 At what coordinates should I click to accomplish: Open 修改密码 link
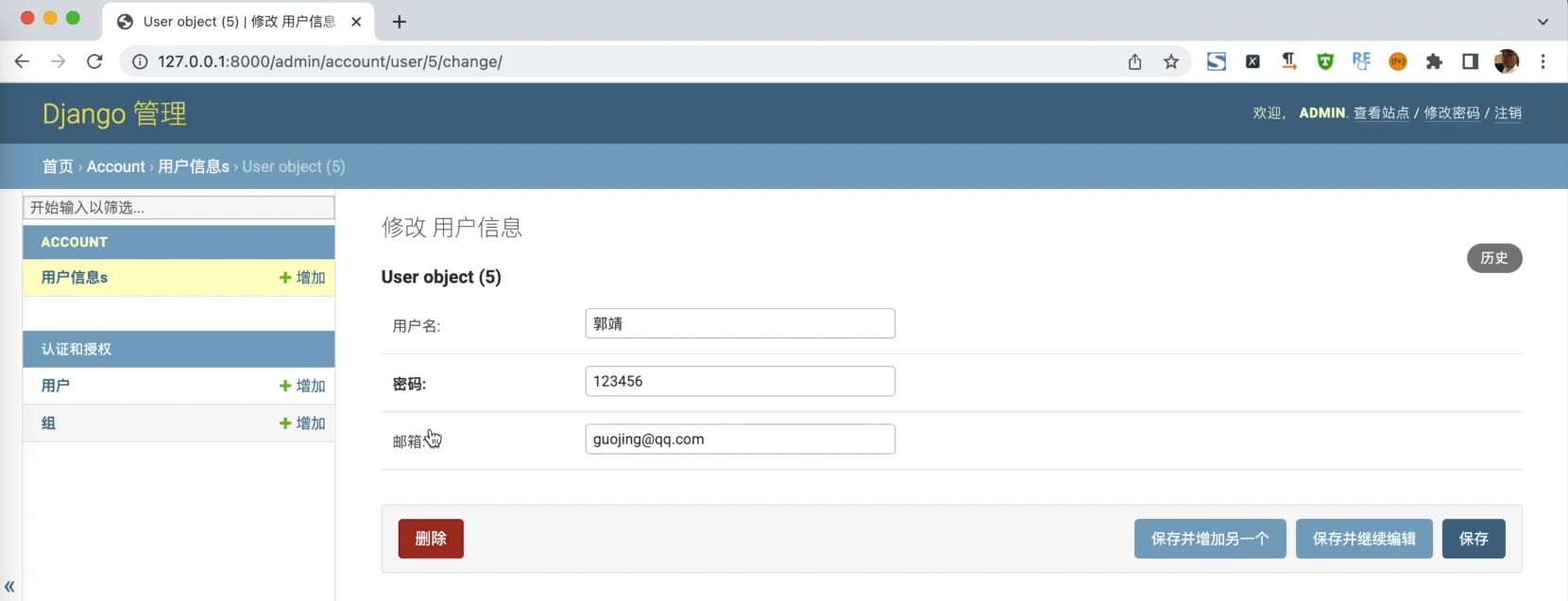pos(1452,113)
